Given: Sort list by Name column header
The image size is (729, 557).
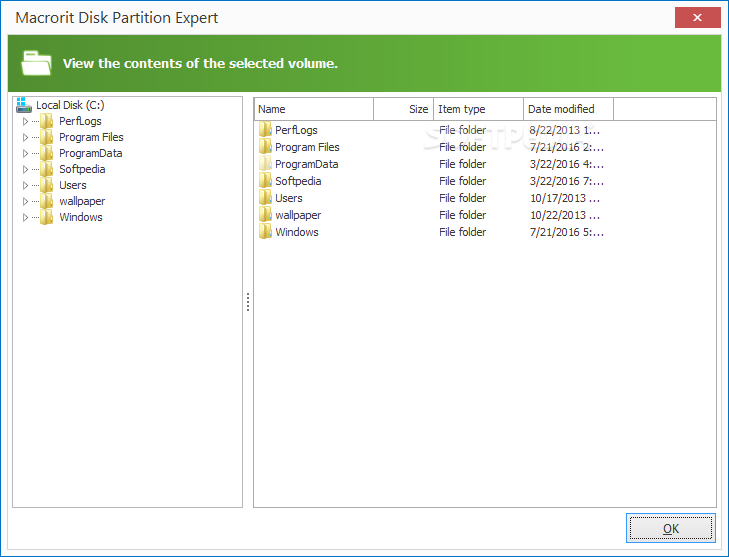Looking at the screenshot, I should [x=314, y=109].
